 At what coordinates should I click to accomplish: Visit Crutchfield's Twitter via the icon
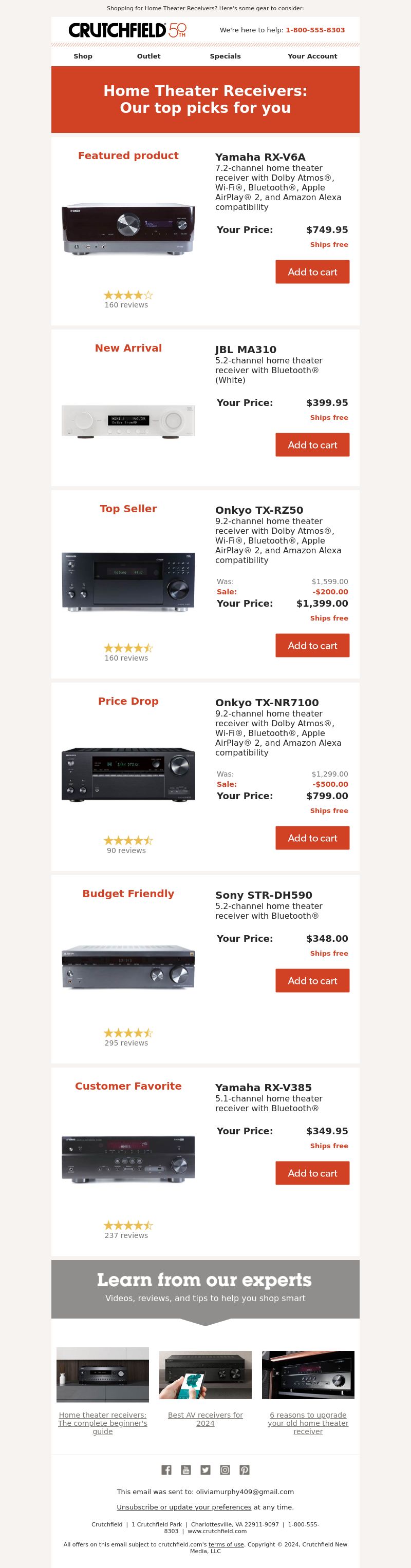[x=205, y=1470]
